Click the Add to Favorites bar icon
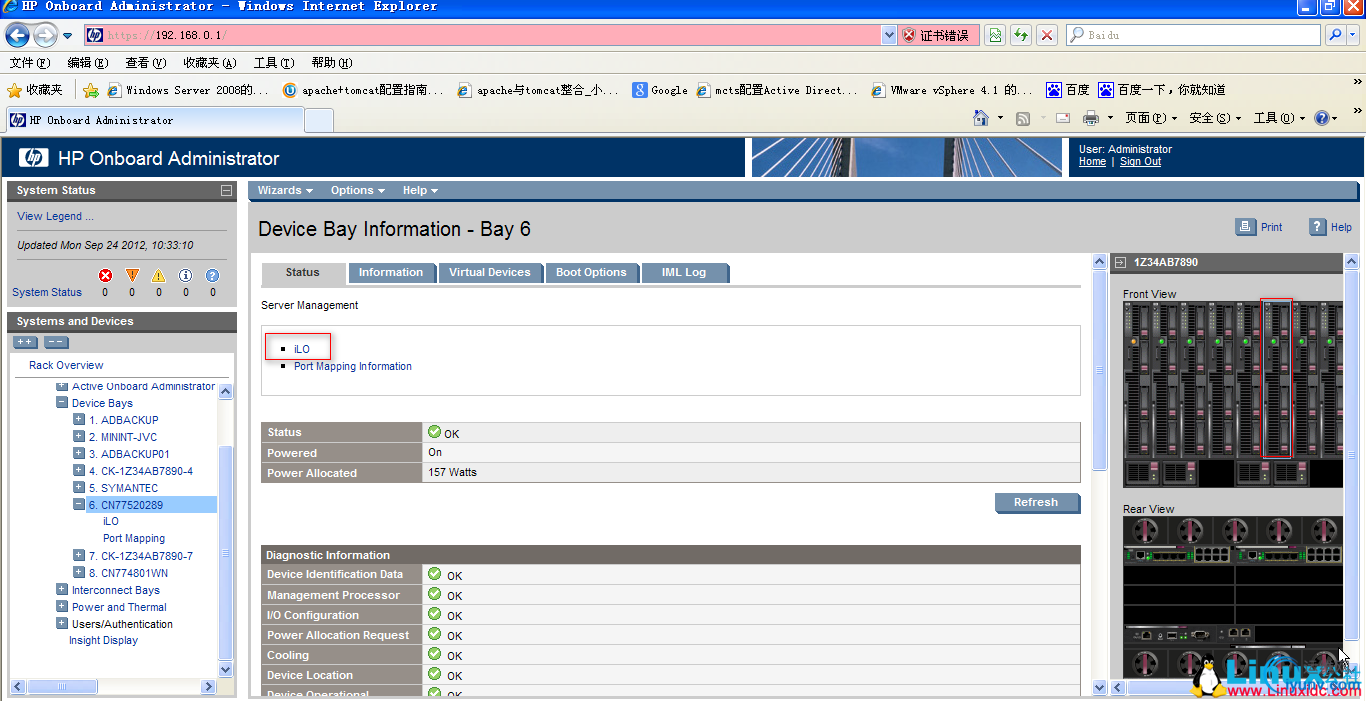 91,90
